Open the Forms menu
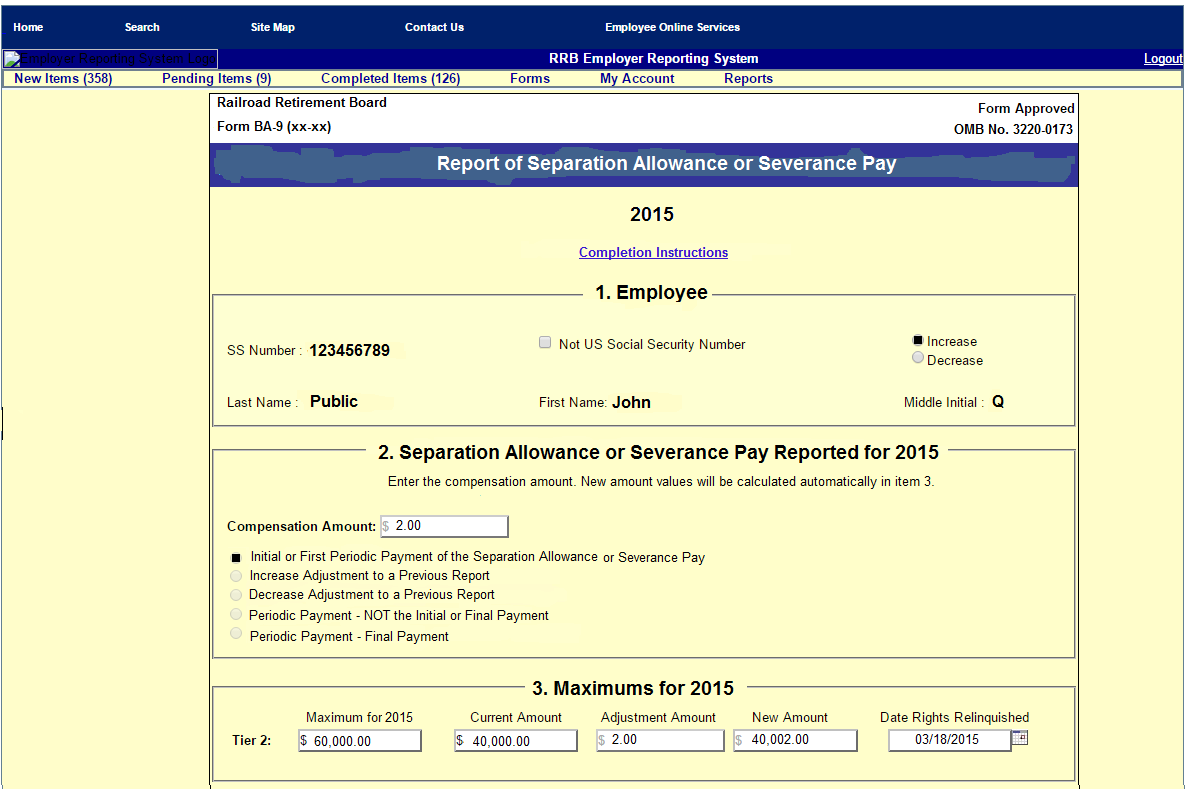 (x=530, y=78)
